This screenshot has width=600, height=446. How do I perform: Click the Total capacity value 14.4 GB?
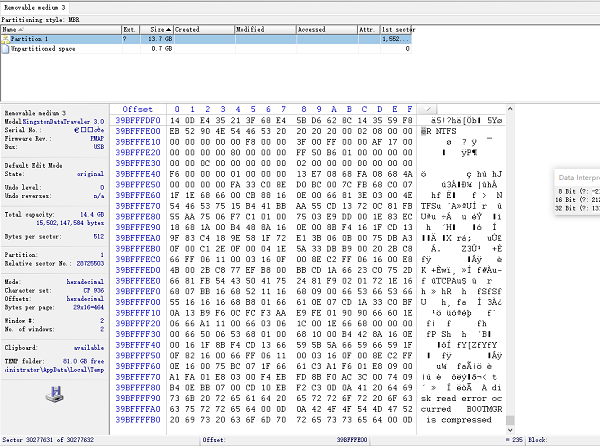pyautogui.click(x=92, y=214)
